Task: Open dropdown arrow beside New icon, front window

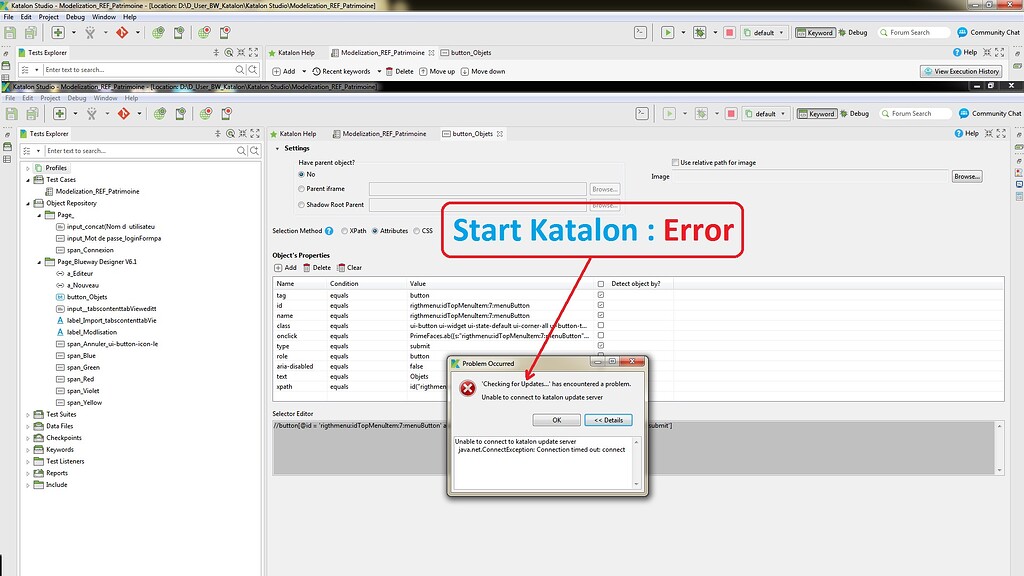Action: 75,114
